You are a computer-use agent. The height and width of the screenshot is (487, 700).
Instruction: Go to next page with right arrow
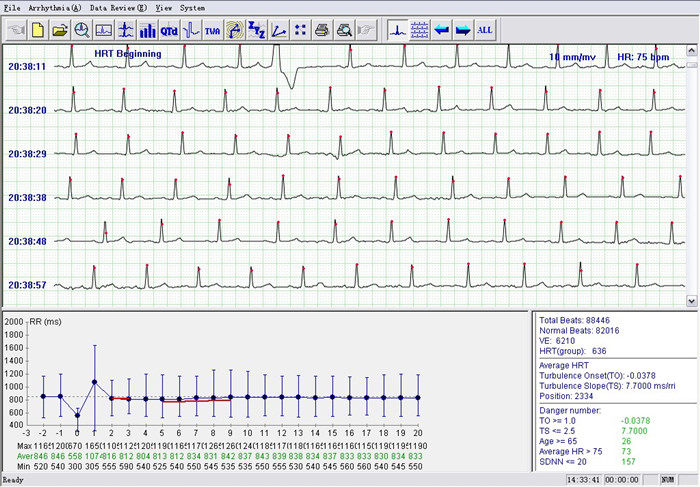point(463,30)
